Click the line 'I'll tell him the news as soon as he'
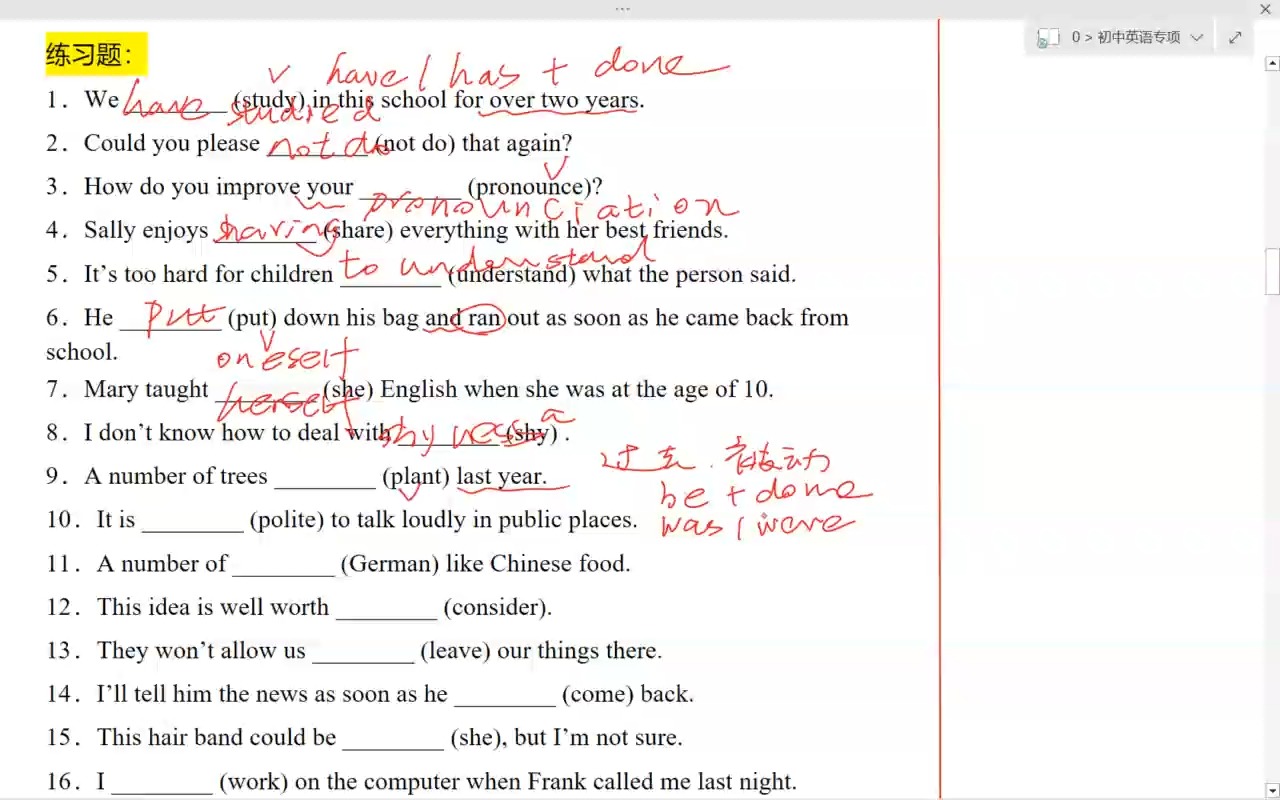The width and height of the screenshot is (1280, 800). (370, 694)
